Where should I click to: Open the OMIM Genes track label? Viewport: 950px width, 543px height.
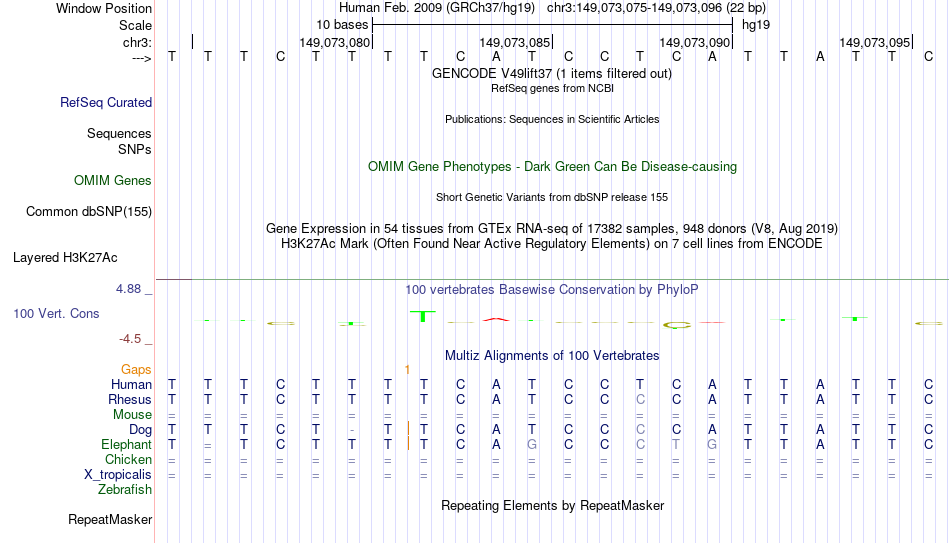pos(112,181)
